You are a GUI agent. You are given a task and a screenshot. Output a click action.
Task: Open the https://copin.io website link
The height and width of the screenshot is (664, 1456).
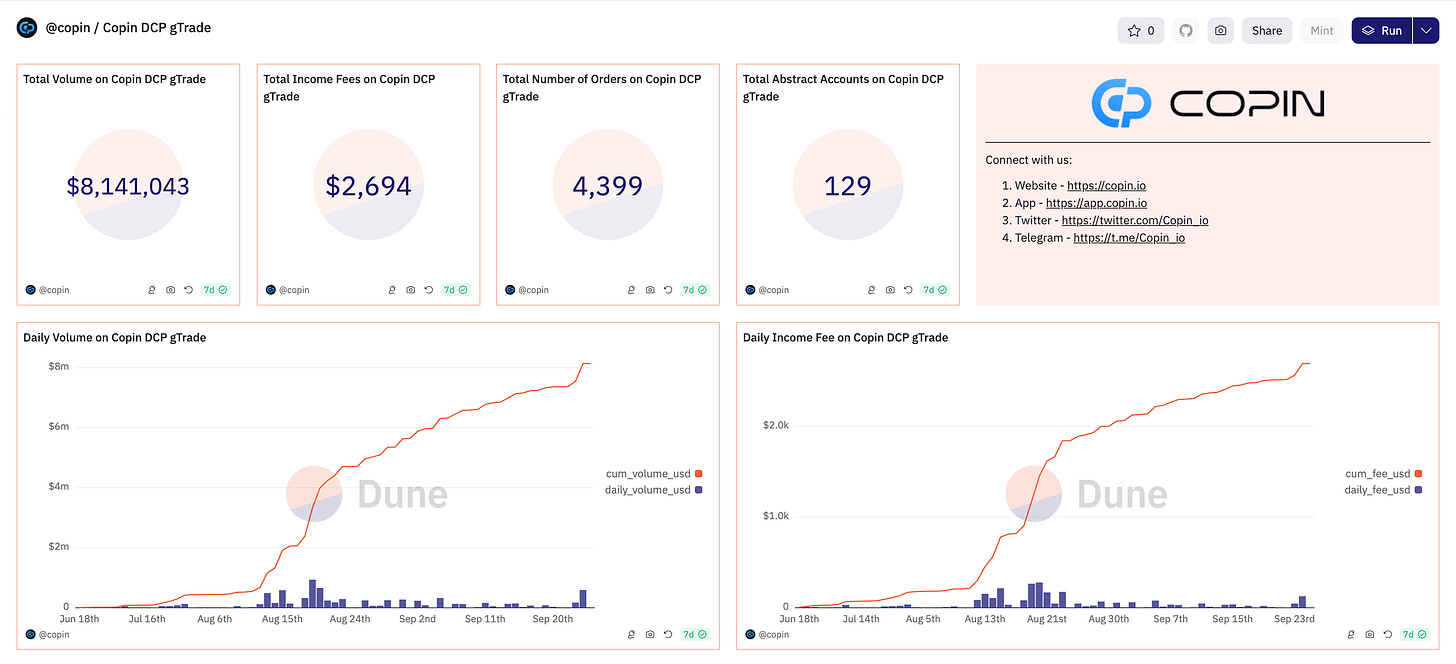coord(1106,185)
